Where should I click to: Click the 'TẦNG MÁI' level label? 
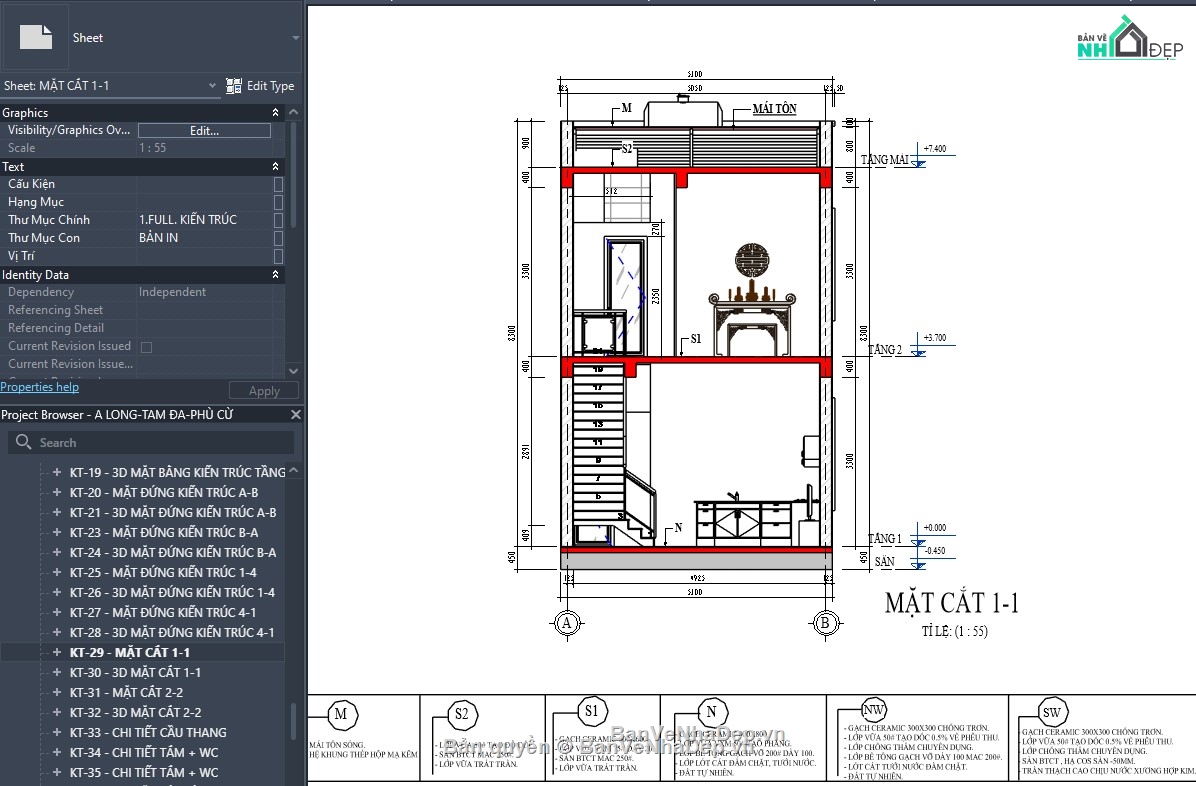(x=885, y=159)
